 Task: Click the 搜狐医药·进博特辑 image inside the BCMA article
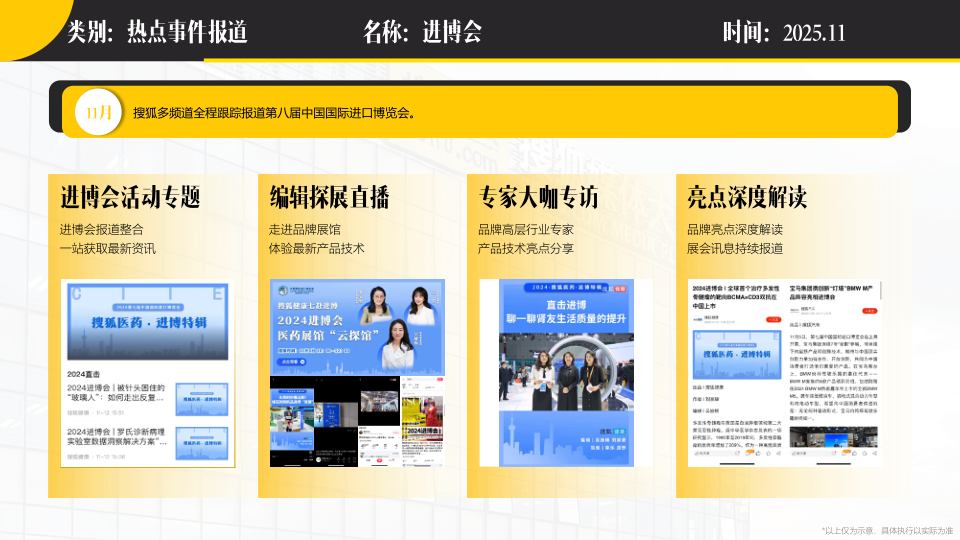click(x=737, y=354)
